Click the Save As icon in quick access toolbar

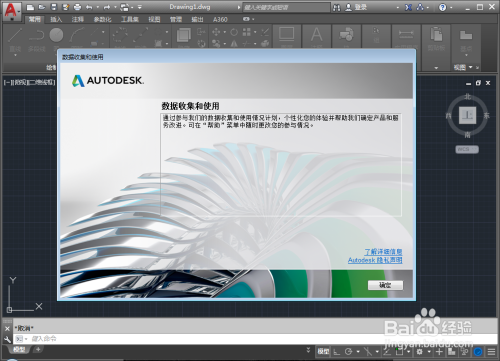[66, 7]
